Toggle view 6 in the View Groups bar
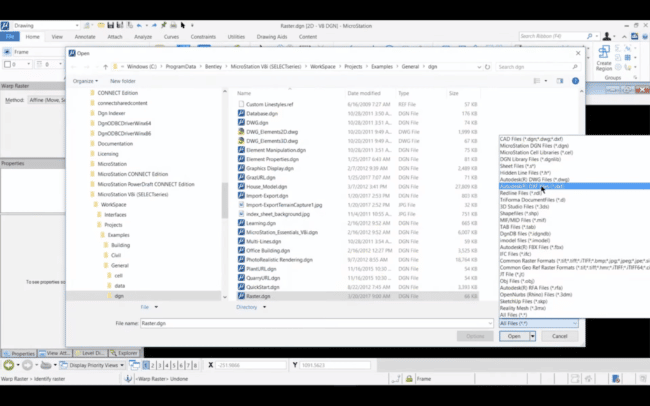650x406 pixels. coord(181,365)
